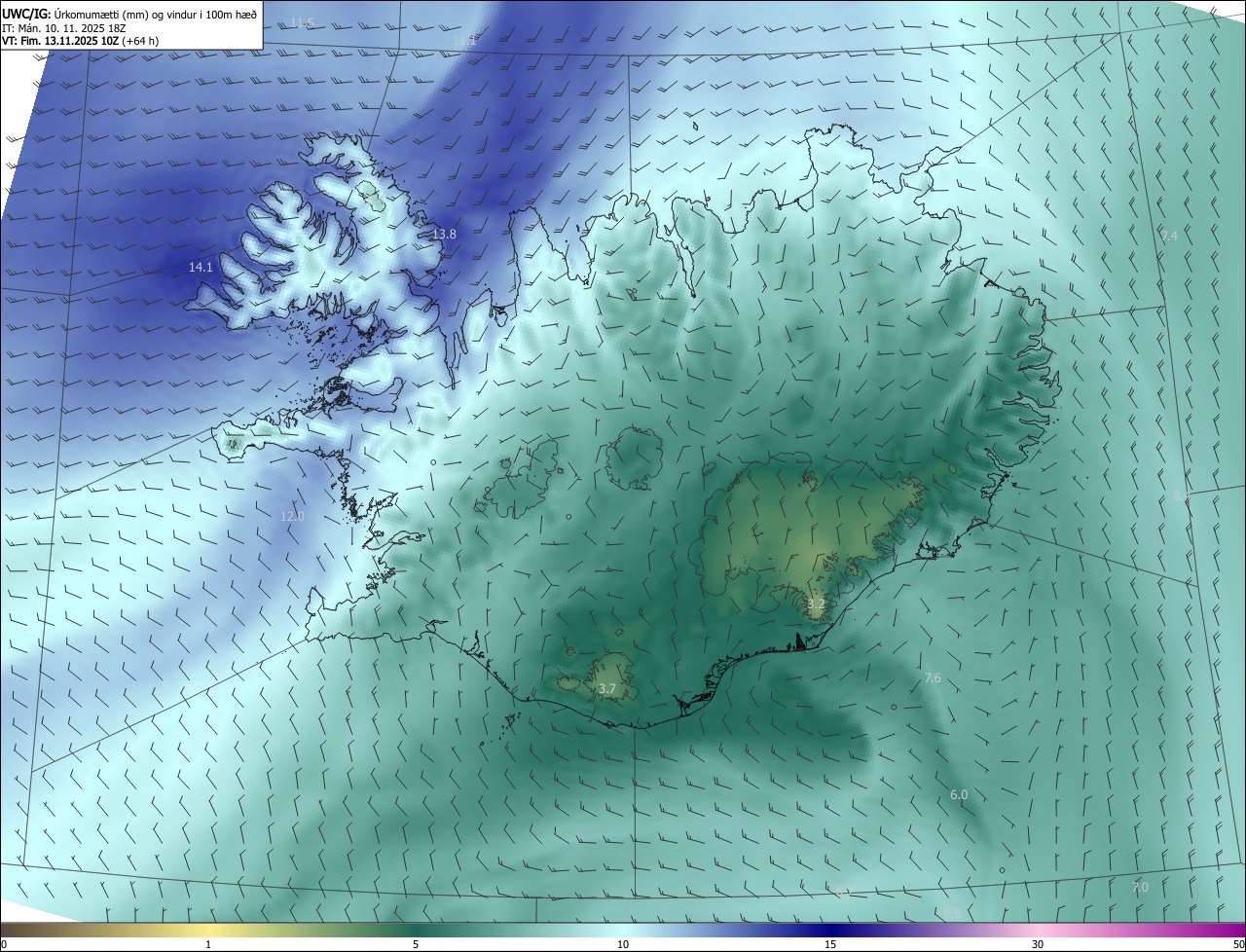The image size is (1246, 952).
Task: Click the 3.2 value label near the coast
Action: [816, 604]
